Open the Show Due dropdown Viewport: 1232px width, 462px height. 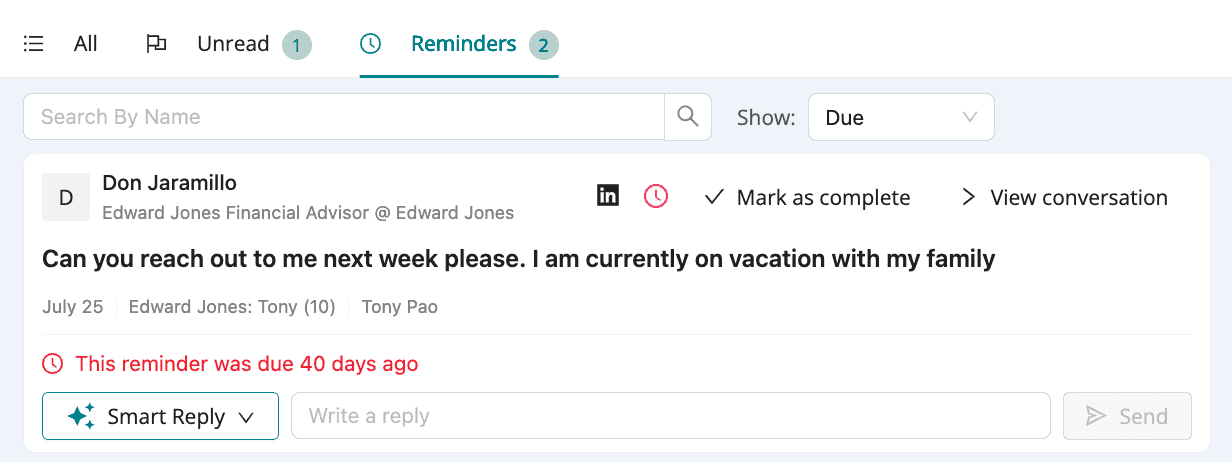coord(901,117)
